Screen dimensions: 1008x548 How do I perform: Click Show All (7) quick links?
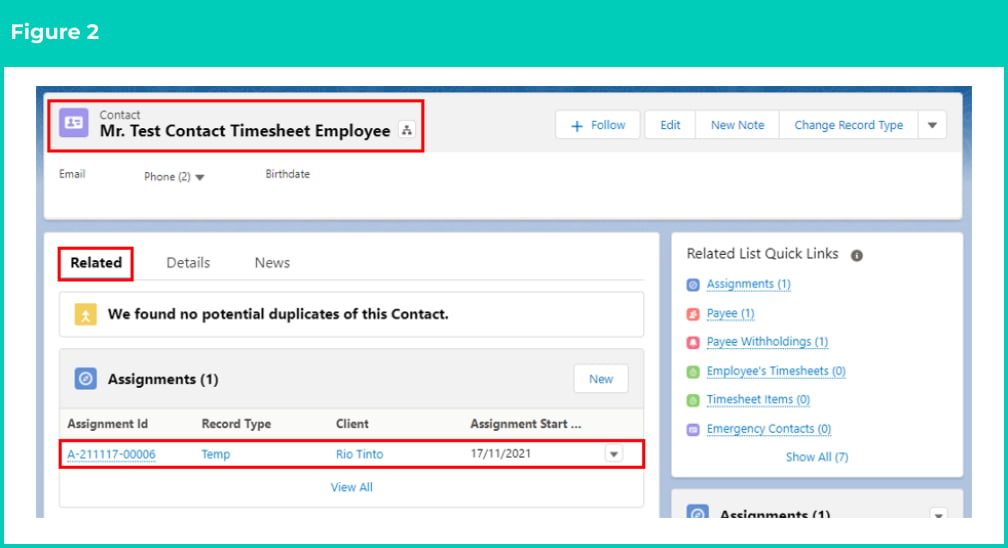[817, 457]
